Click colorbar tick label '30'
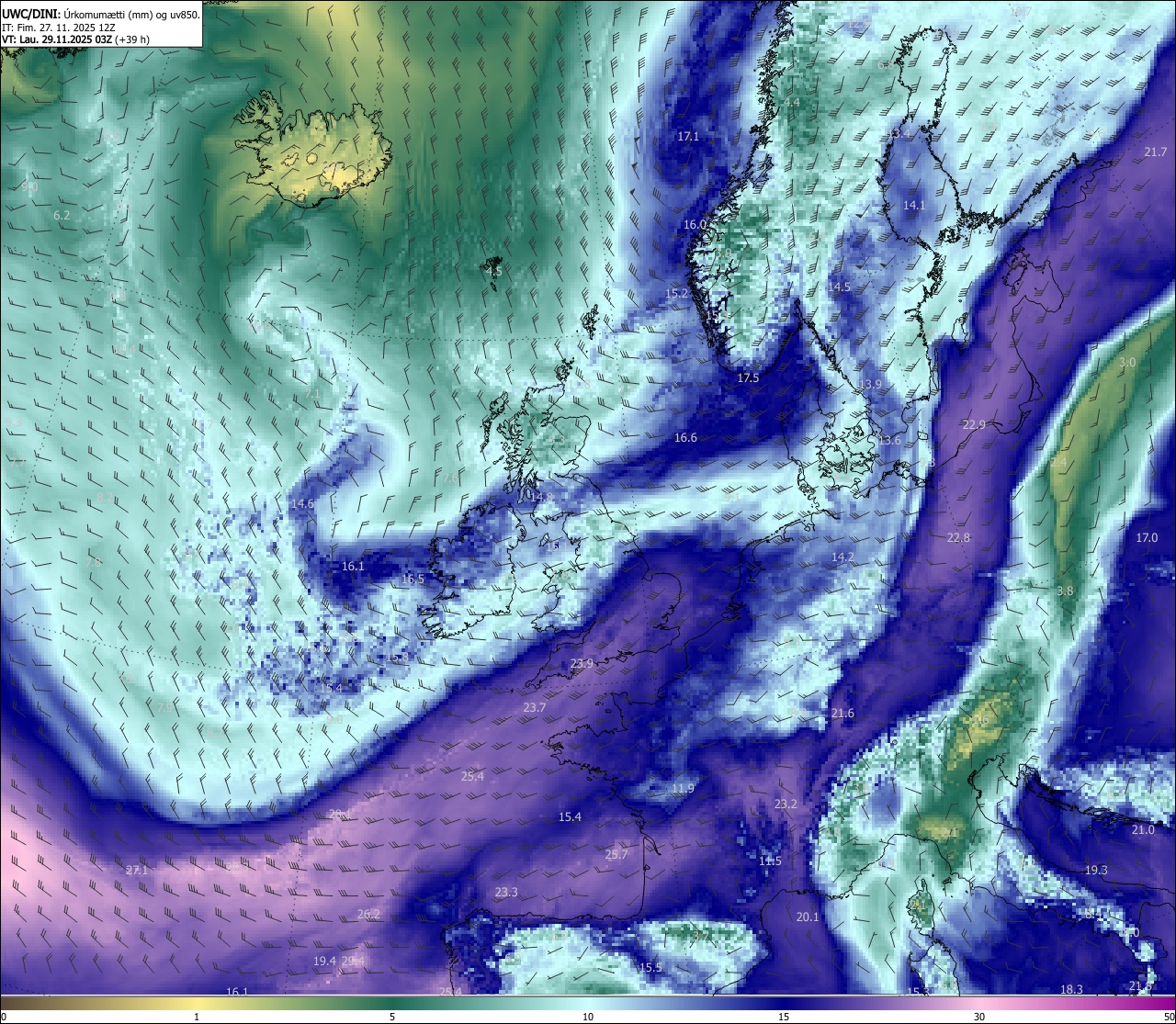Viewport: 1176px width, 1024px height. pyautogui.click(x=979, y=1017)
